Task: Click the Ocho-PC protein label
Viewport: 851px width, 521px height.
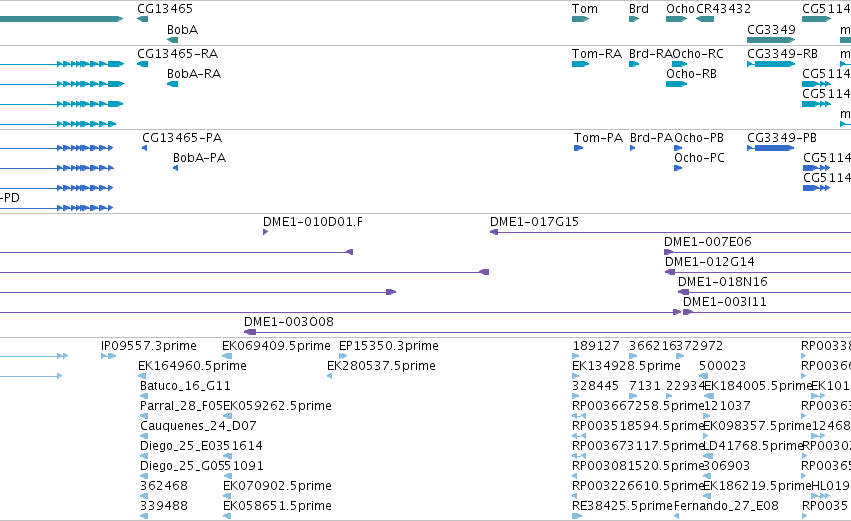Action: pyautogui.click(x=699, y=158)
